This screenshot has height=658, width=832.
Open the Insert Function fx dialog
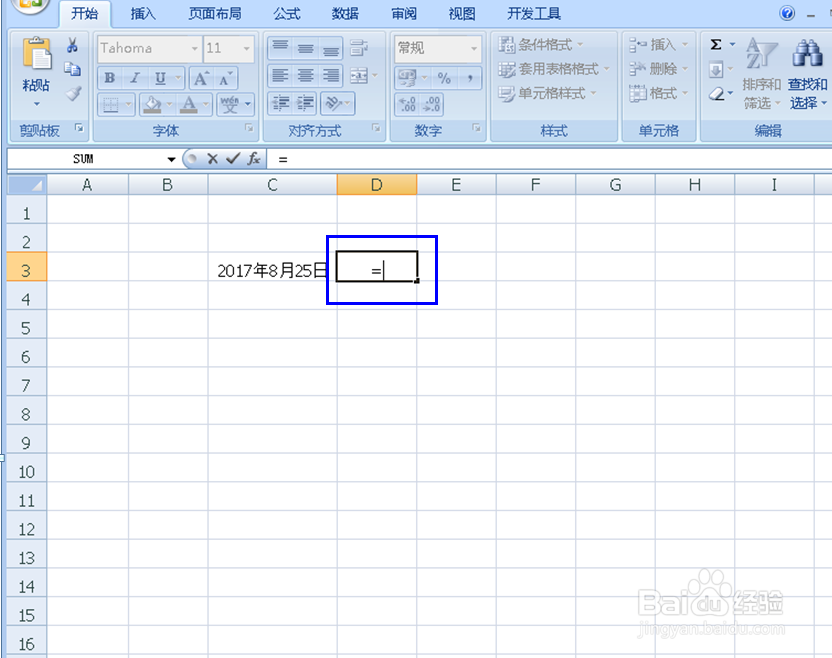tap(254, 158)
